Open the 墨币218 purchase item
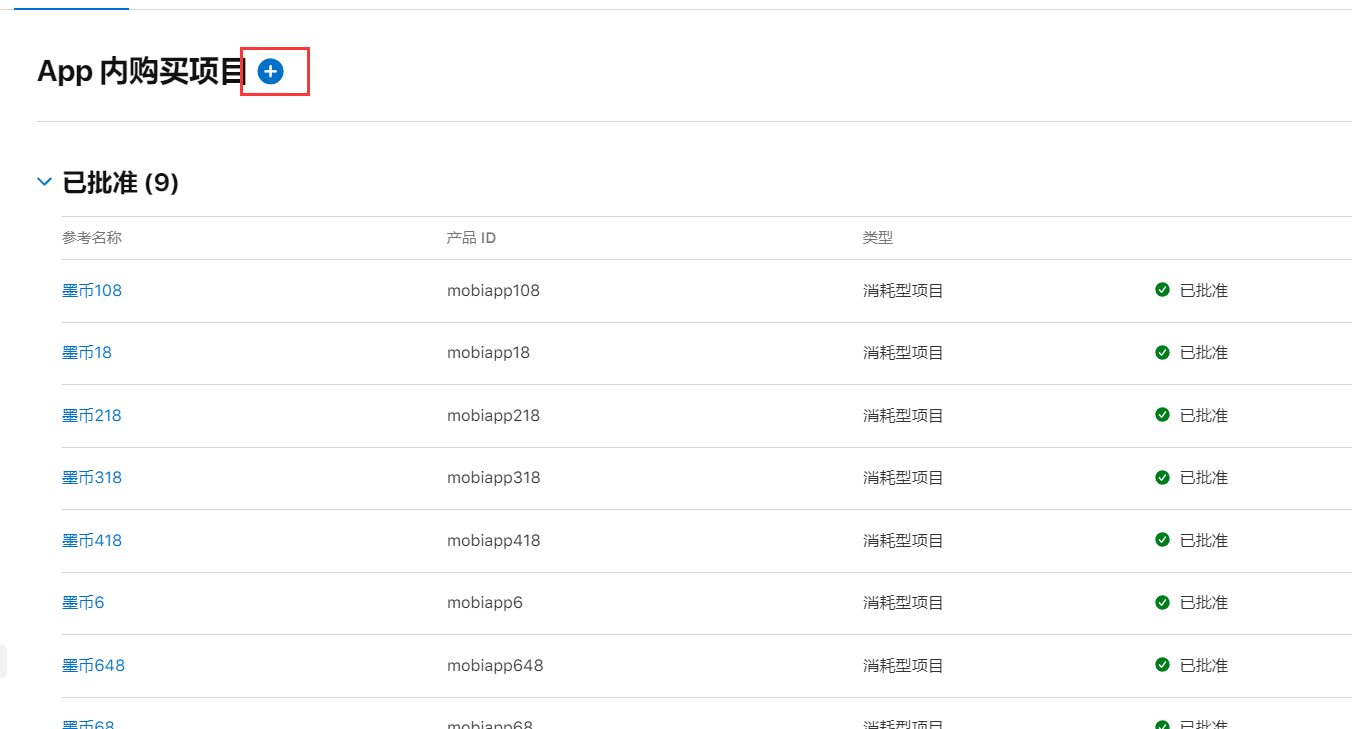Viewport: 1352px width, 729px height. pos(92,415)
